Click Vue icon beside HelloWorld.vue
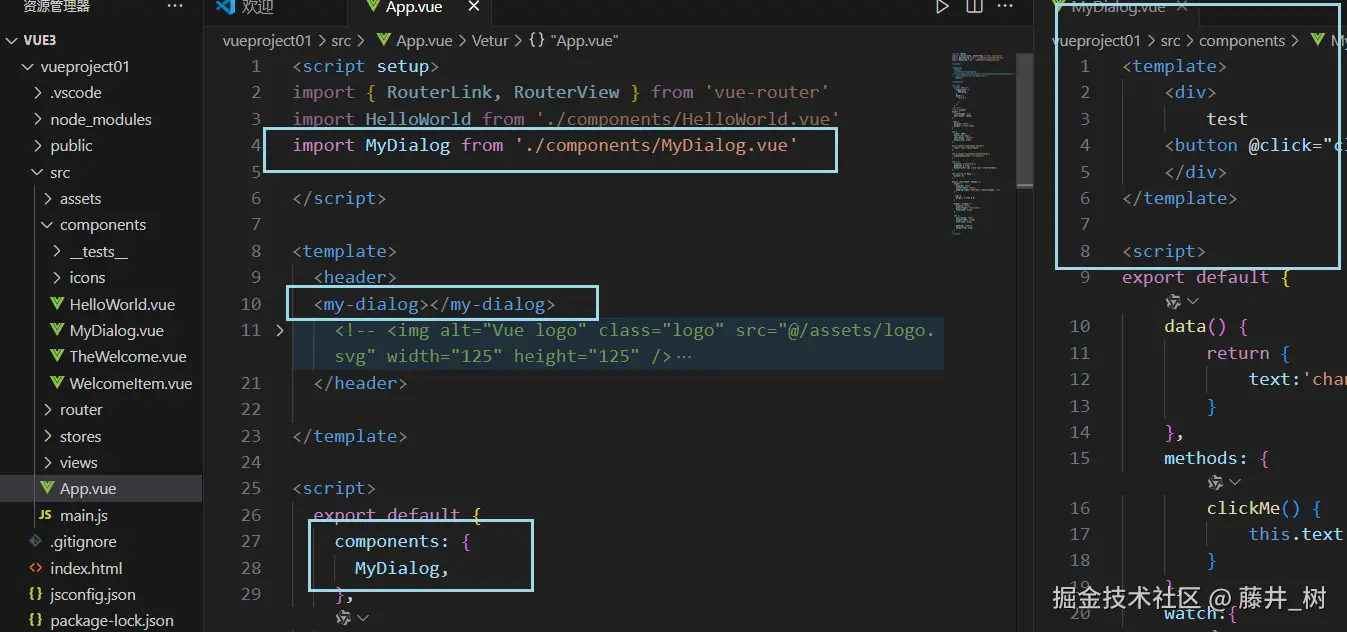The width and height of the screenshot is (1347, 632). coord(57,304)
